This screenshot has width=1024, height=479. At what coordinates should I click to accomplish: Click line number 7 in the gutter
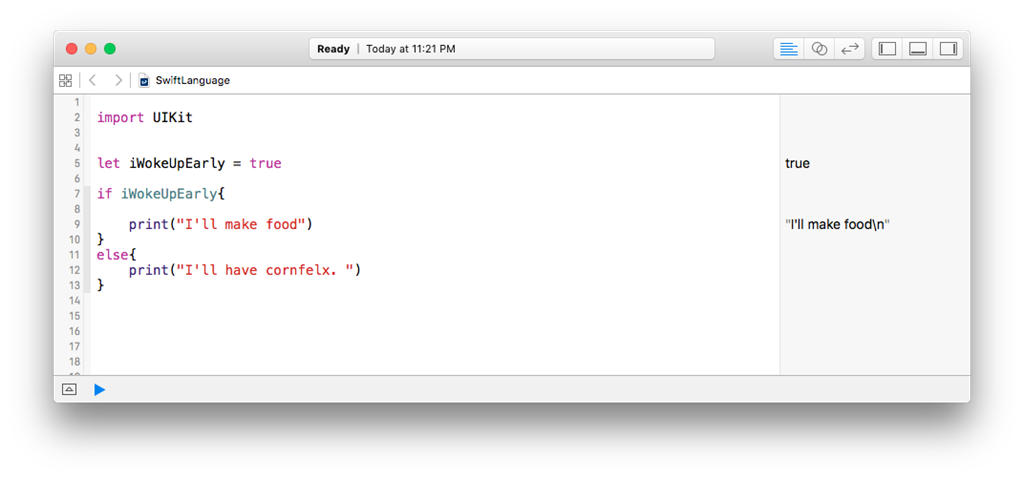pos(77,193)
